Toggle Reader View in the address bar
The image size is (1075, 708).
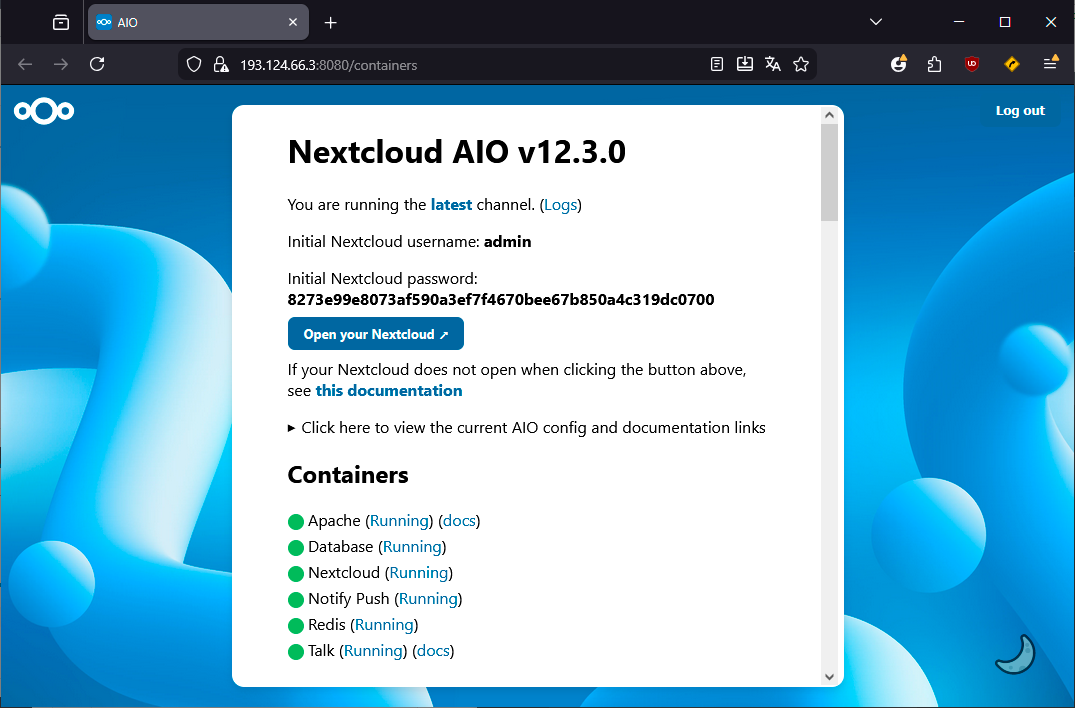pyautogui.click(x=716, y=63)
